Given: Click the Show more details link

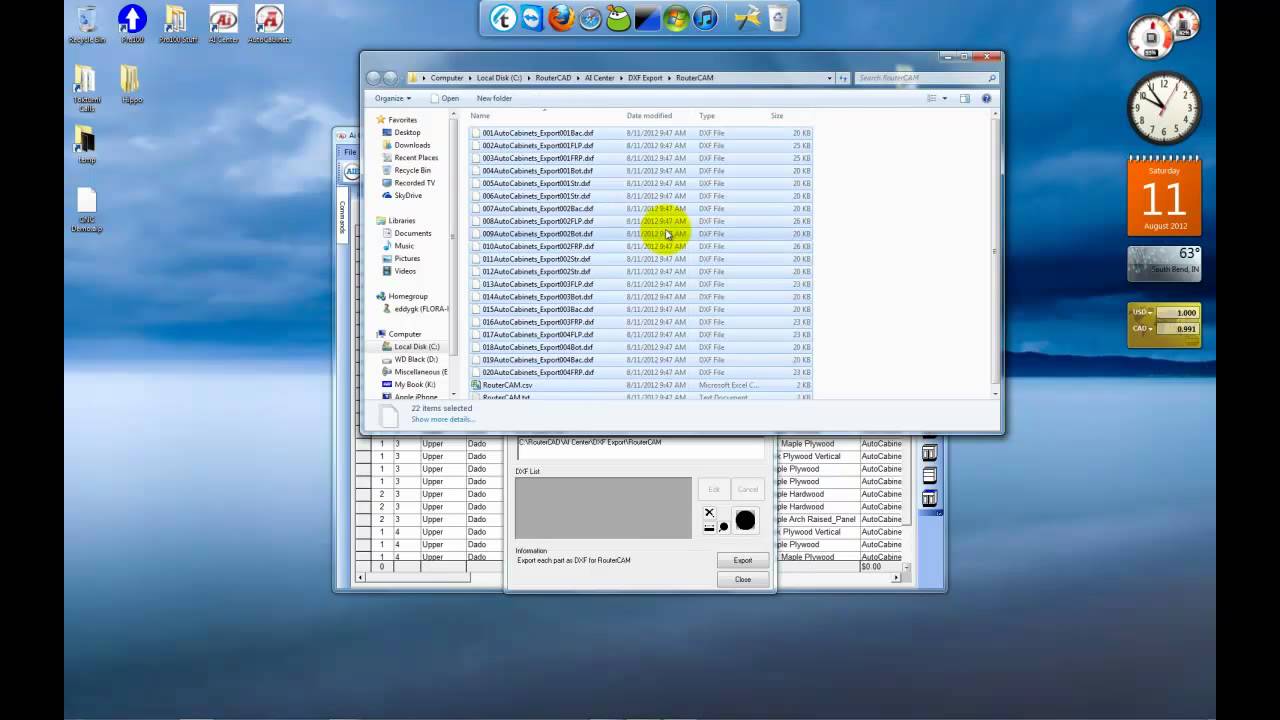Looking at the screenshot, I should 442,419.
